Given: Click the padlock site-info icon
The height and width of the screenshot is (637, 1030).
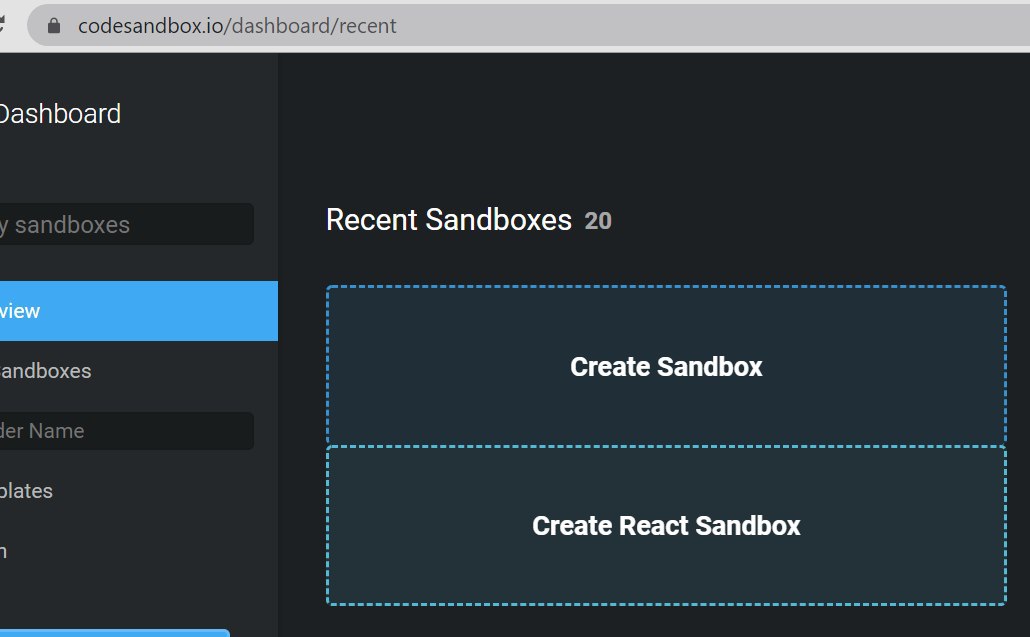Looking at the screenshot, I should (x=54, y=26).
